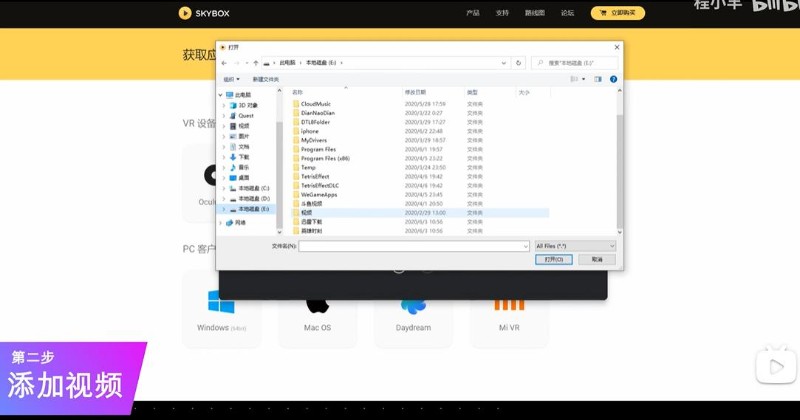This screenshot has width=800, height=420.
Task: Click the change view icon in the dialog toolbar
Action: tap(574, 79)
